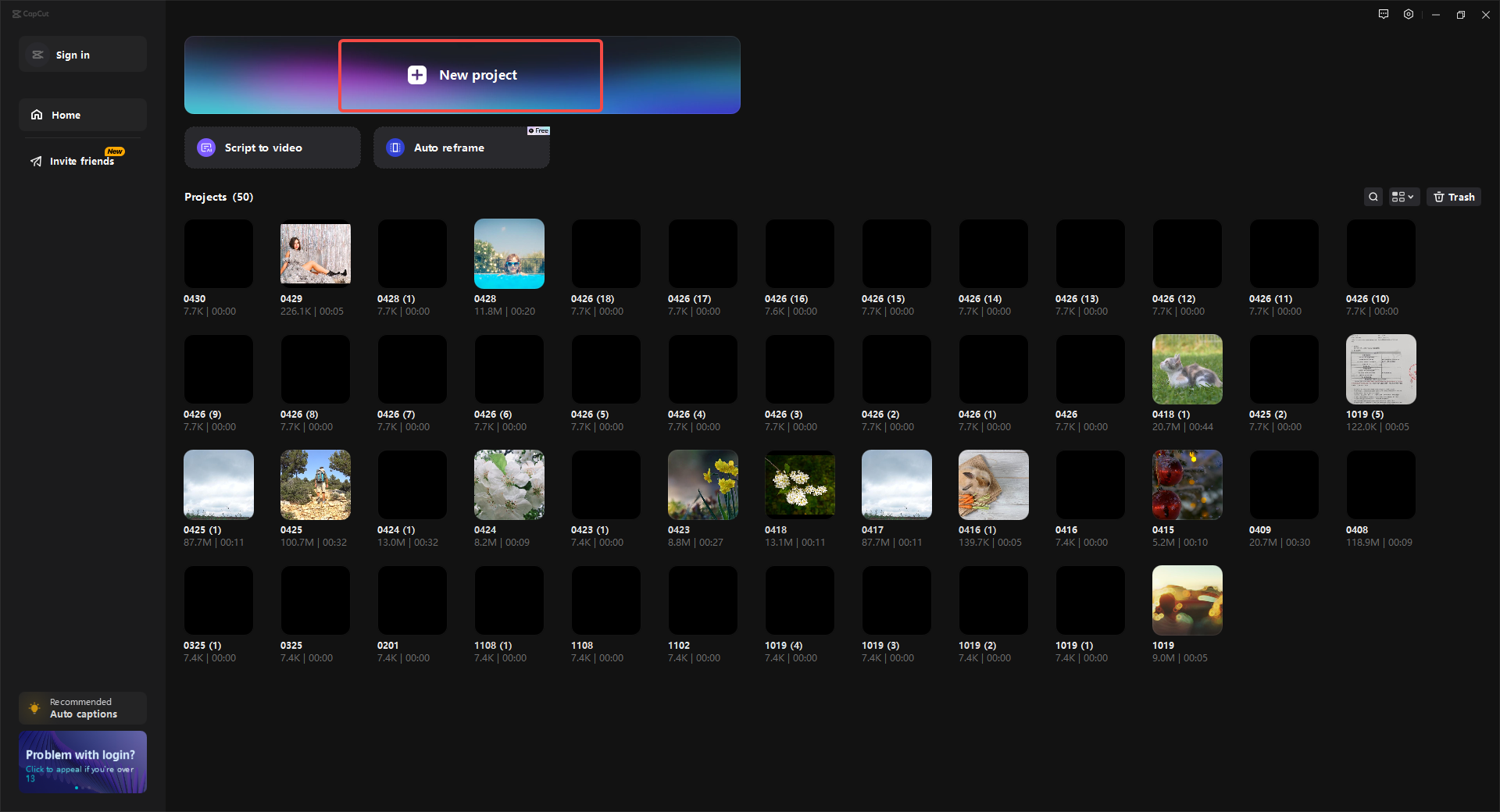Open the feedback icon in title bar

[1383, 14]
